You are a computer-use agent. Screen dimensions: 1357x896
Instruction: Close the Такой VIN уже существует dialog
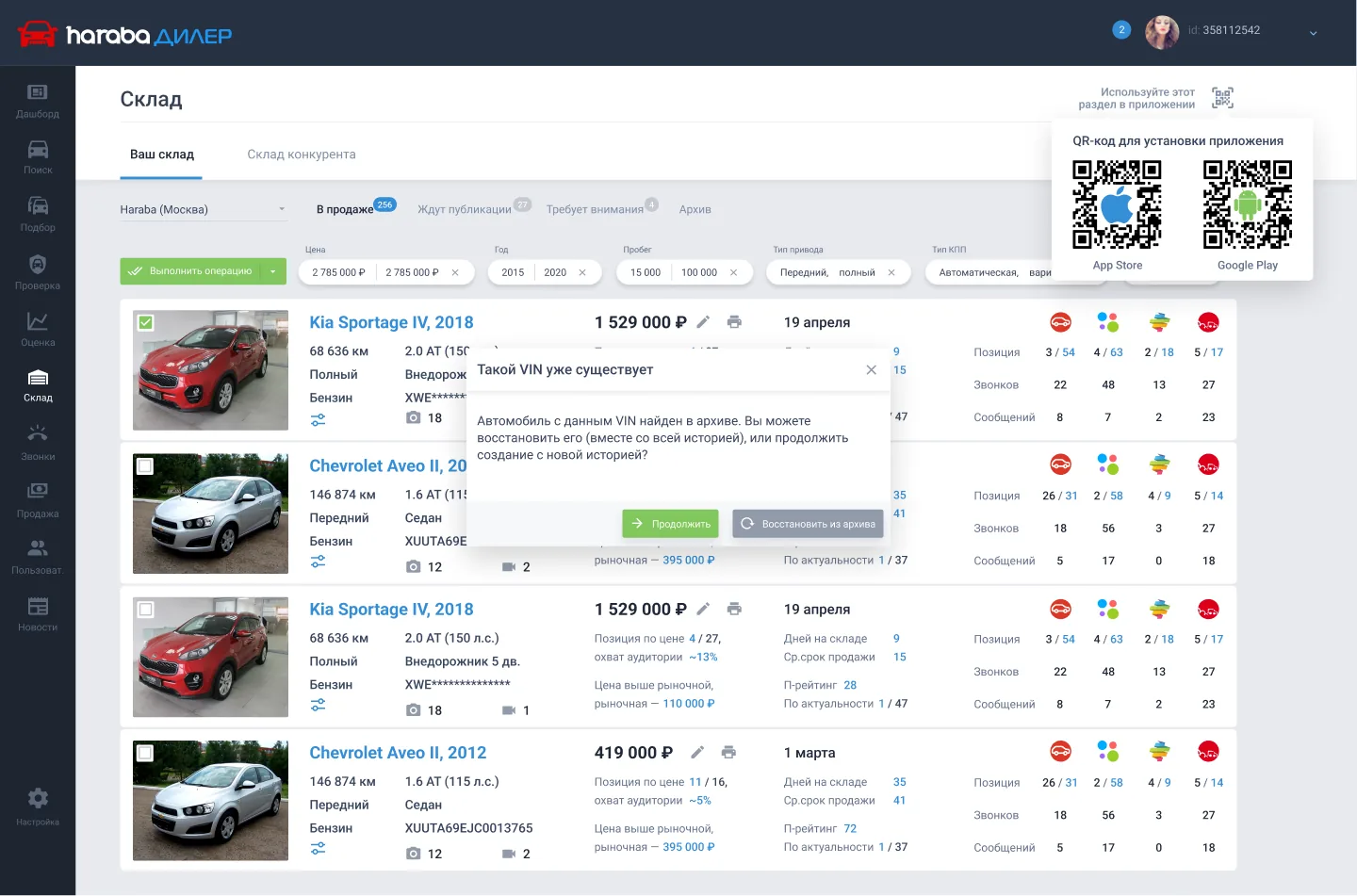coord(872,370)
